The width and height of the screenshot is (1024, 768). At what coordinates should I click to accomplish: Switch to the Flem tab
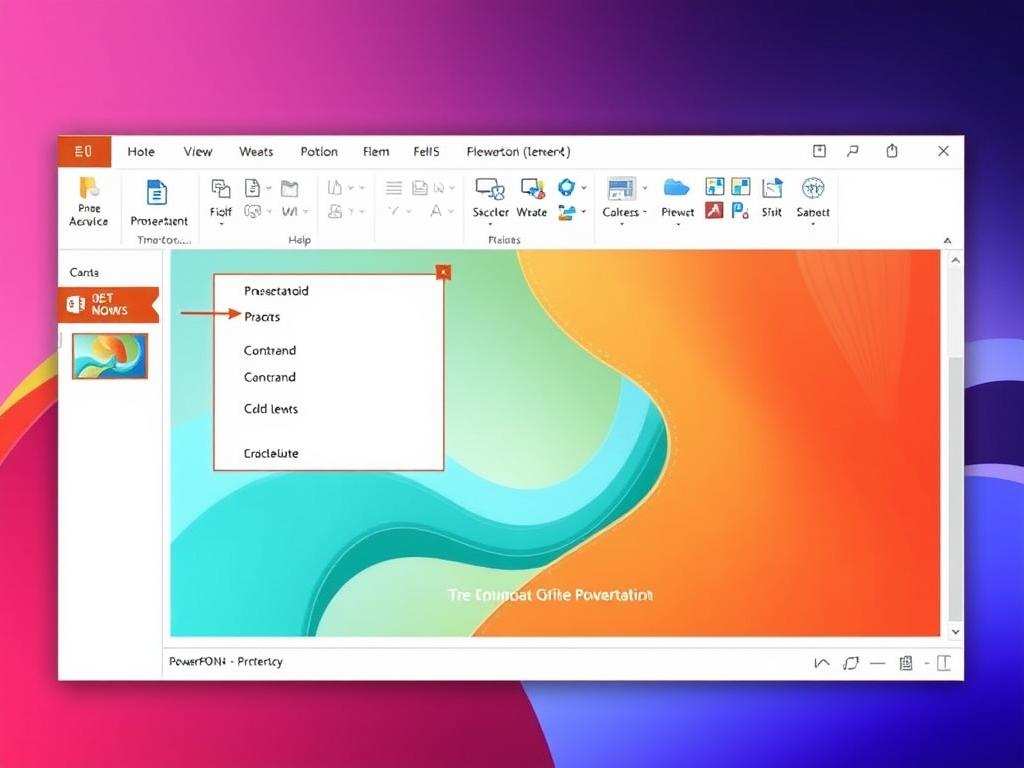(376, 152)
